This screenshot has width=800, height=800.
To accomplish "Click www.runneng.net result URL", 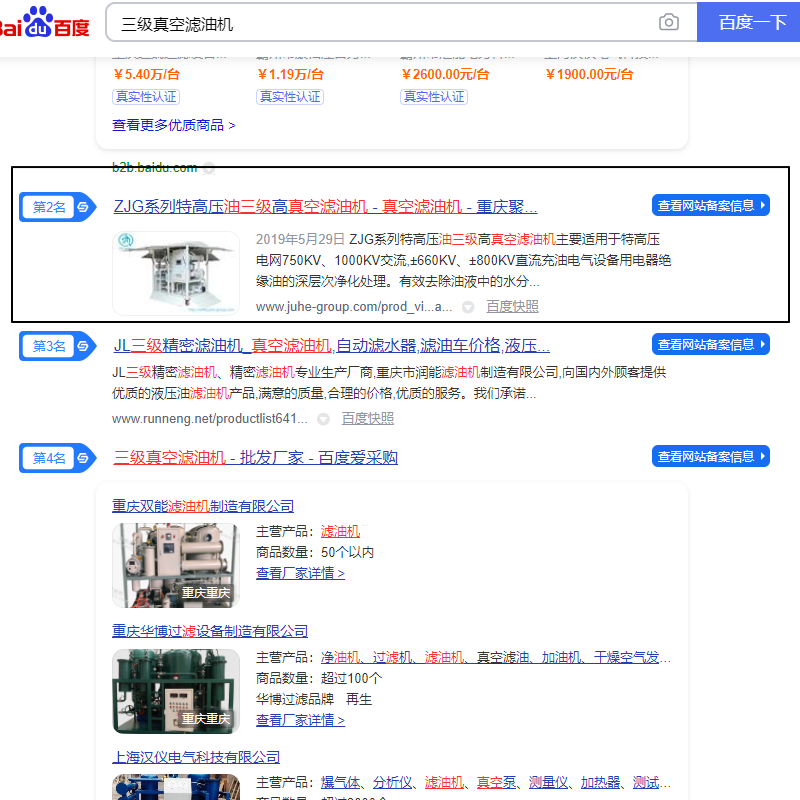I will 210,419.
